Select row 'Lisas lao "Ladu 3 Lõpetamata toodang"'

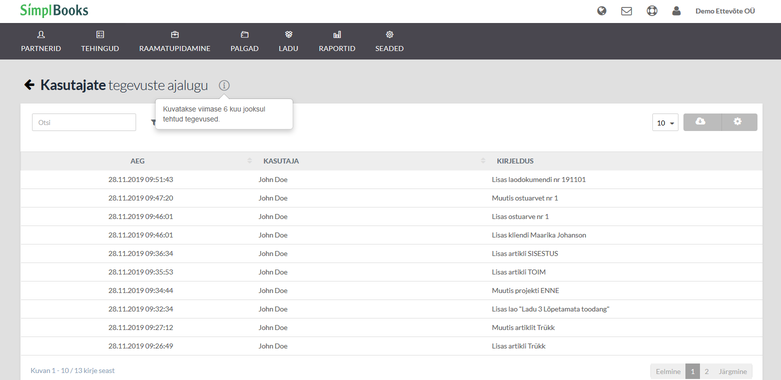(x=391, y=309)
